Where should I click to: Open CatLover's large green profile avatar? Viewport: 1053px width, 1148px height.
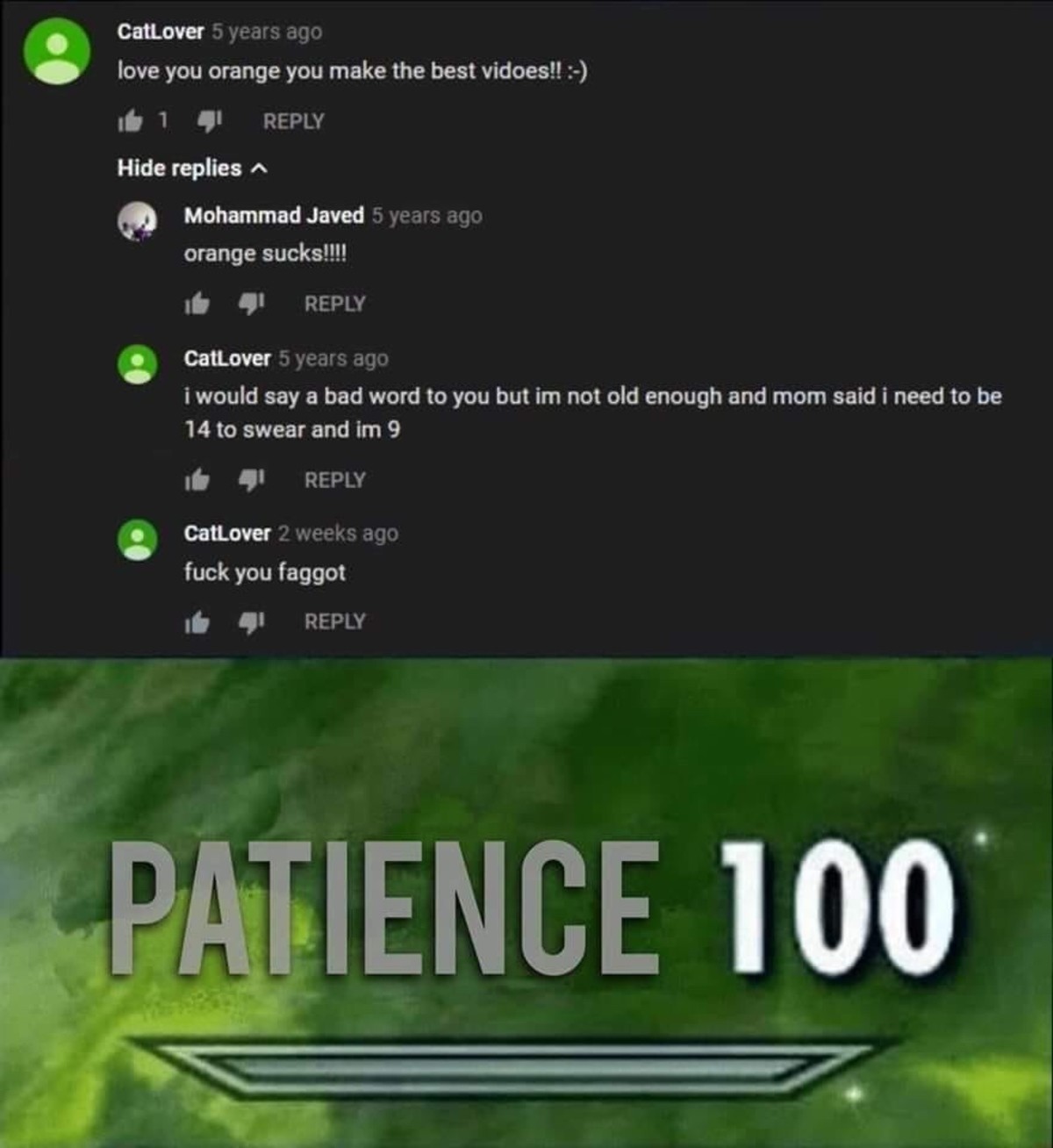[x=57, y=51]
